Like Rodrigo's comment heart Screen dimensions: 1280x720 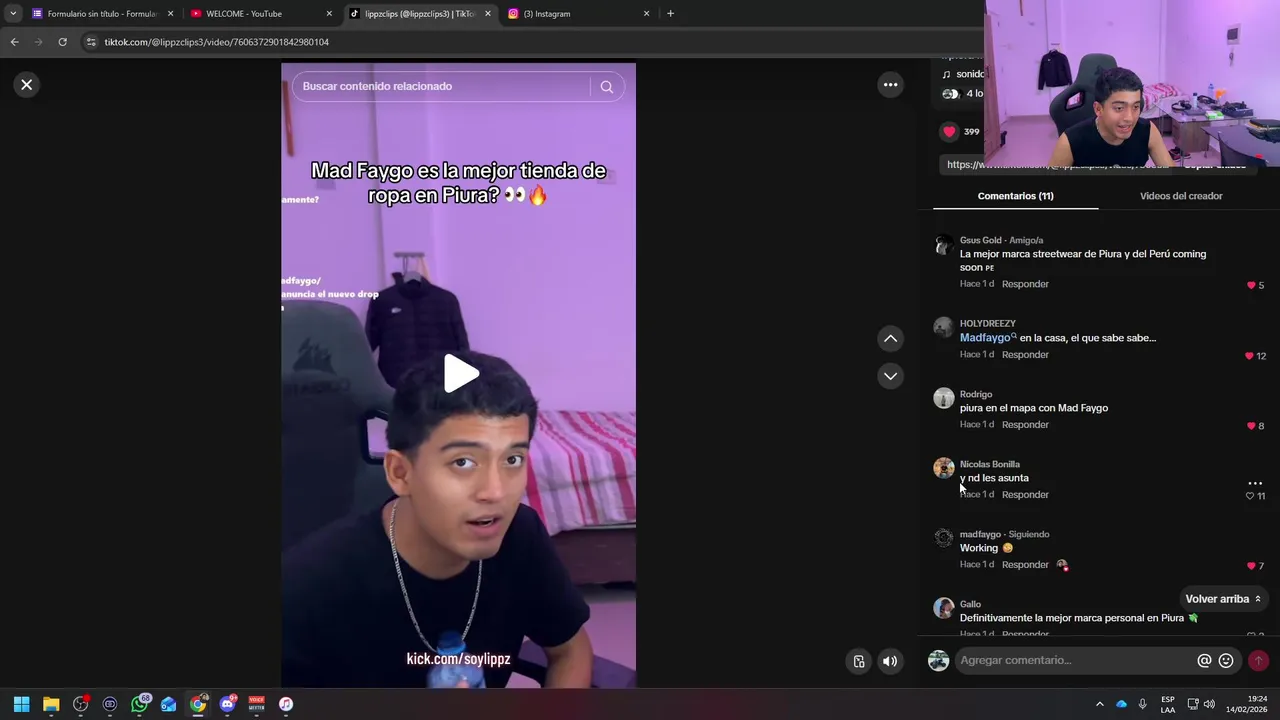[1250, 426]
